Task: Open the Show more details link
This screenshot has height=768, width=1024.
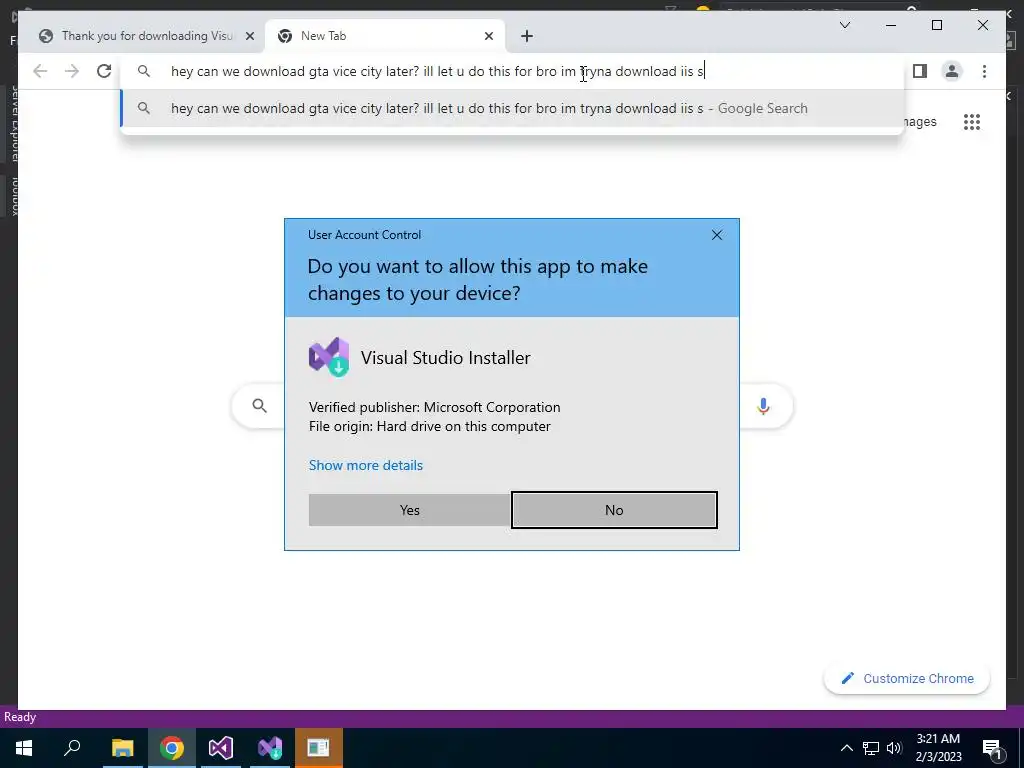Action: coord(366,465)
